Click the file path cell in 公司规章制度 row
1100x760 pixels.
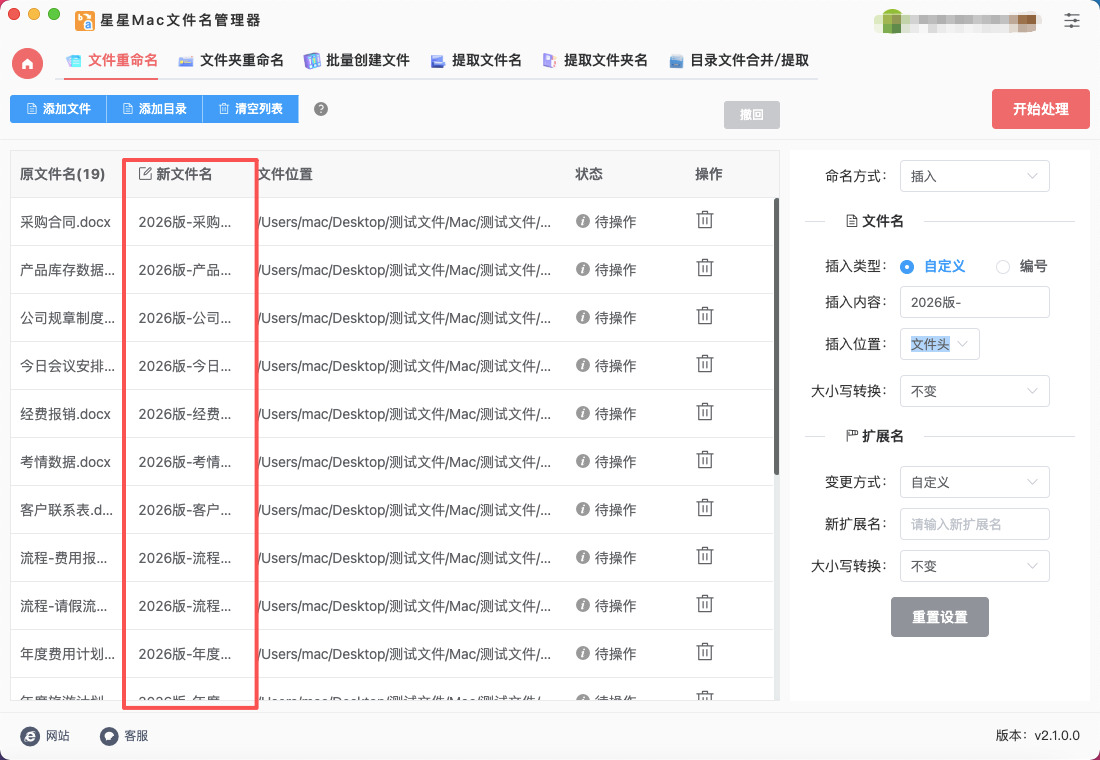405,318
